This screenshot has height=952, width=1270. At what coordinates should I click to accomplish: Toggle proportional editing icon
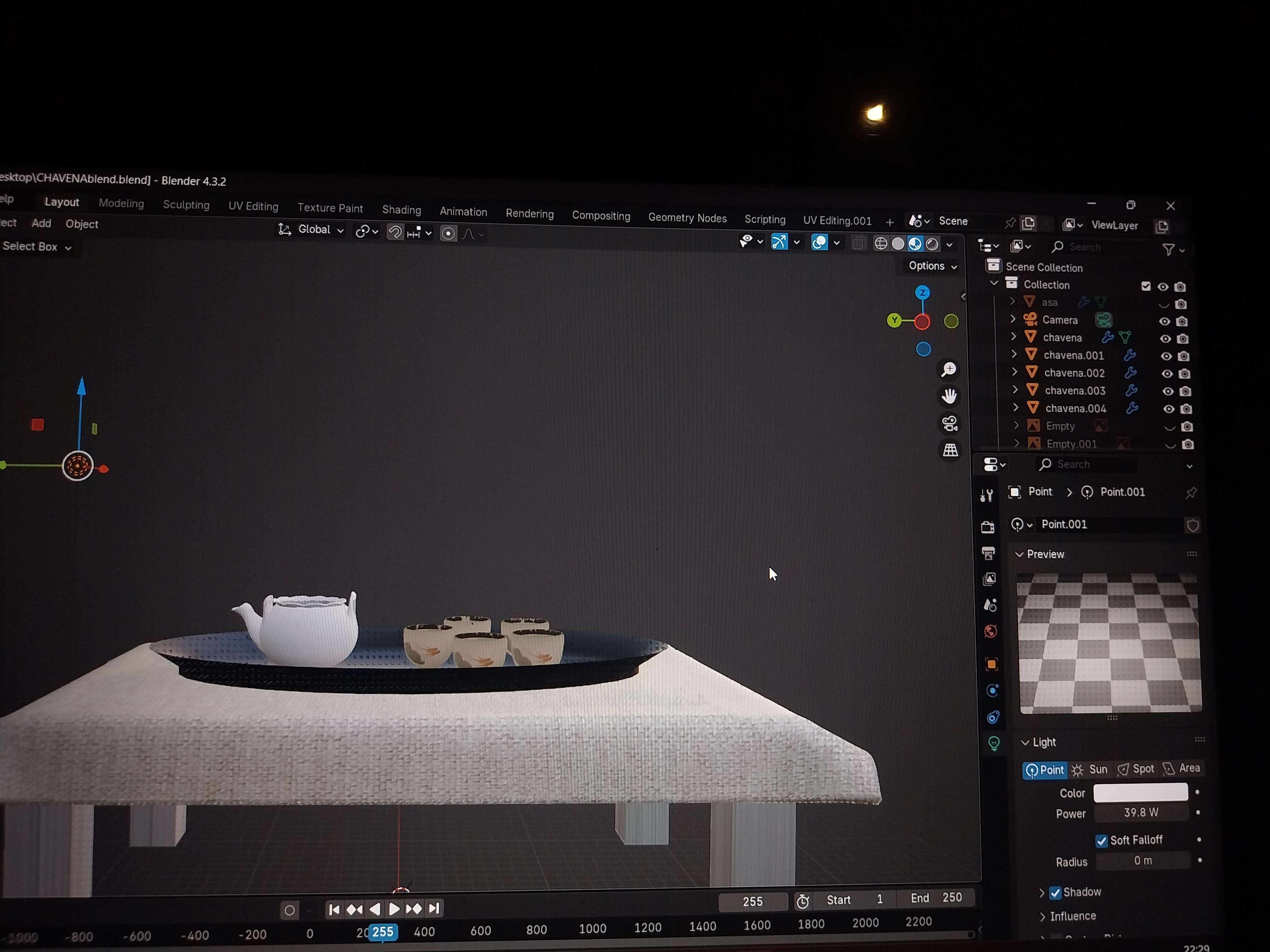pyautogui.click(x=449, y=234)
